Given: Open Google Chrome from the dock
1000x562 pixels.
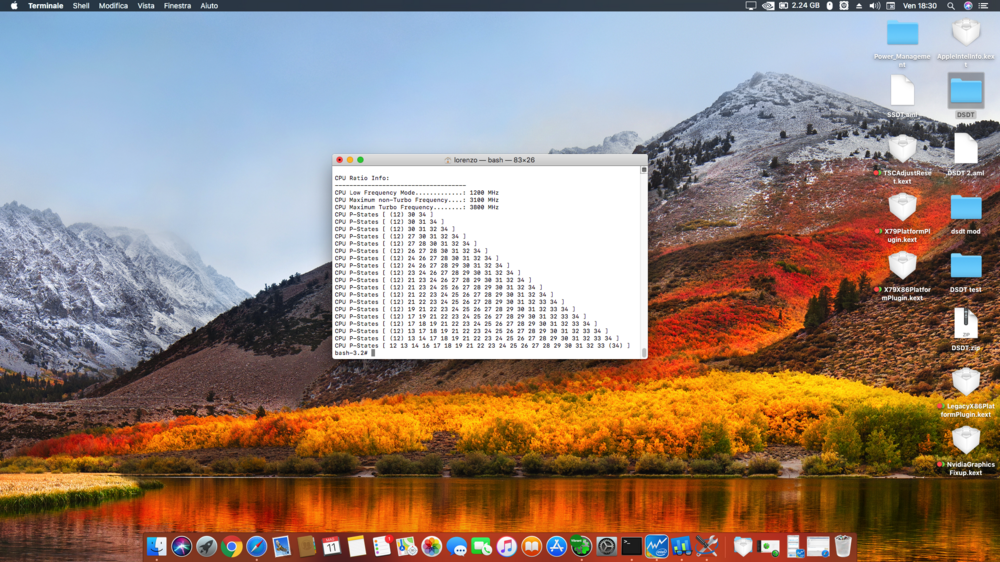Looking at the screenshot, I should tap(231, 546).
